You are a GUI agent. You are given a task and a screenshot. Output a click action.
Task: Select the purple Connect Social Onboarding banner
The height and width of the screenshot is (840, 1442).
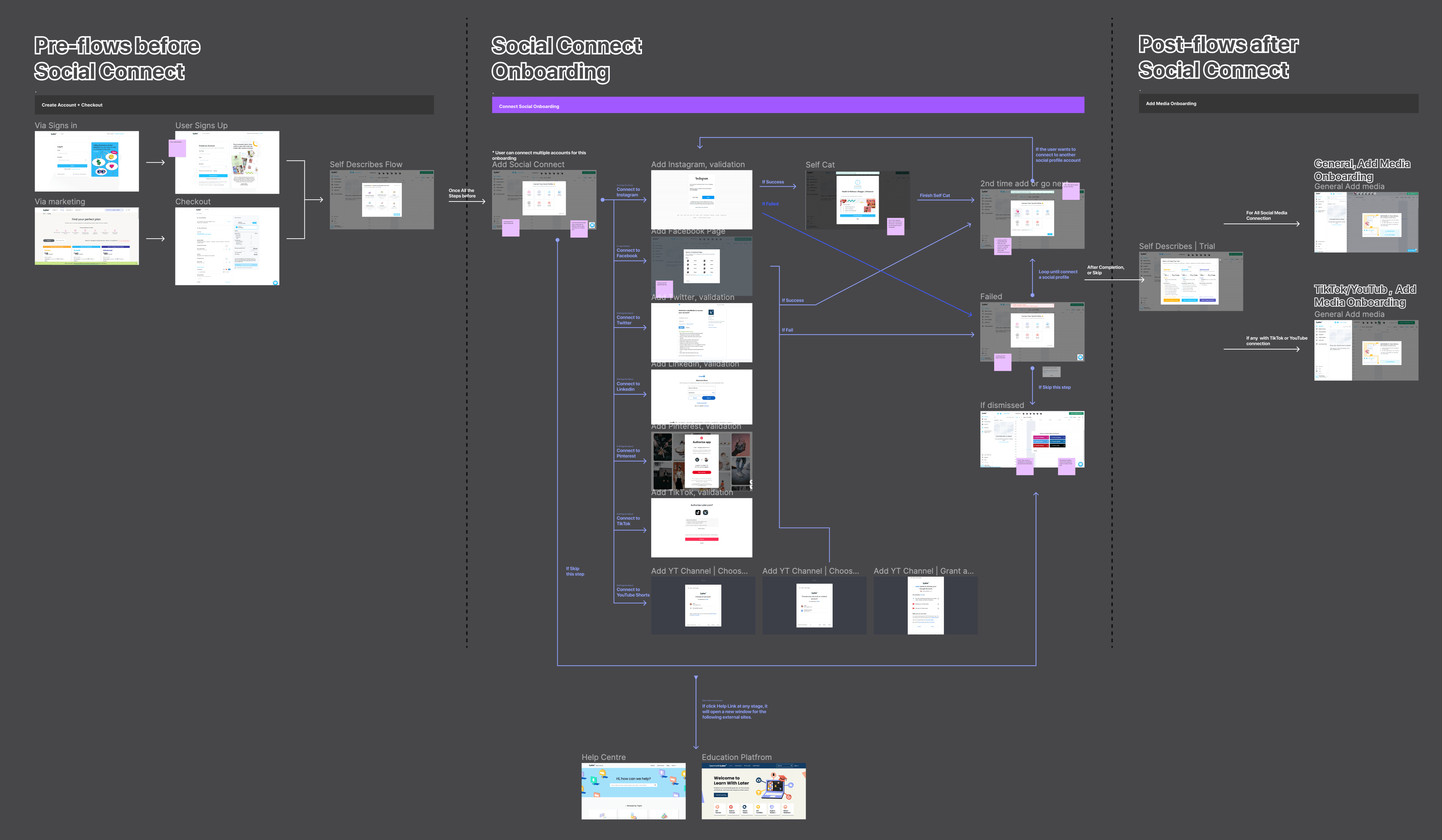(x=787, y=106)
